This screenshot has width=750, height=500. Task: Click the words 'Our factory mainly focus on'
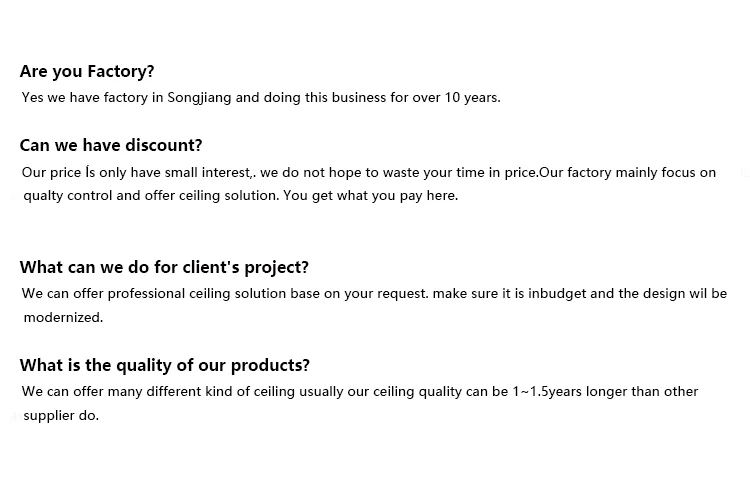point(628,172)
